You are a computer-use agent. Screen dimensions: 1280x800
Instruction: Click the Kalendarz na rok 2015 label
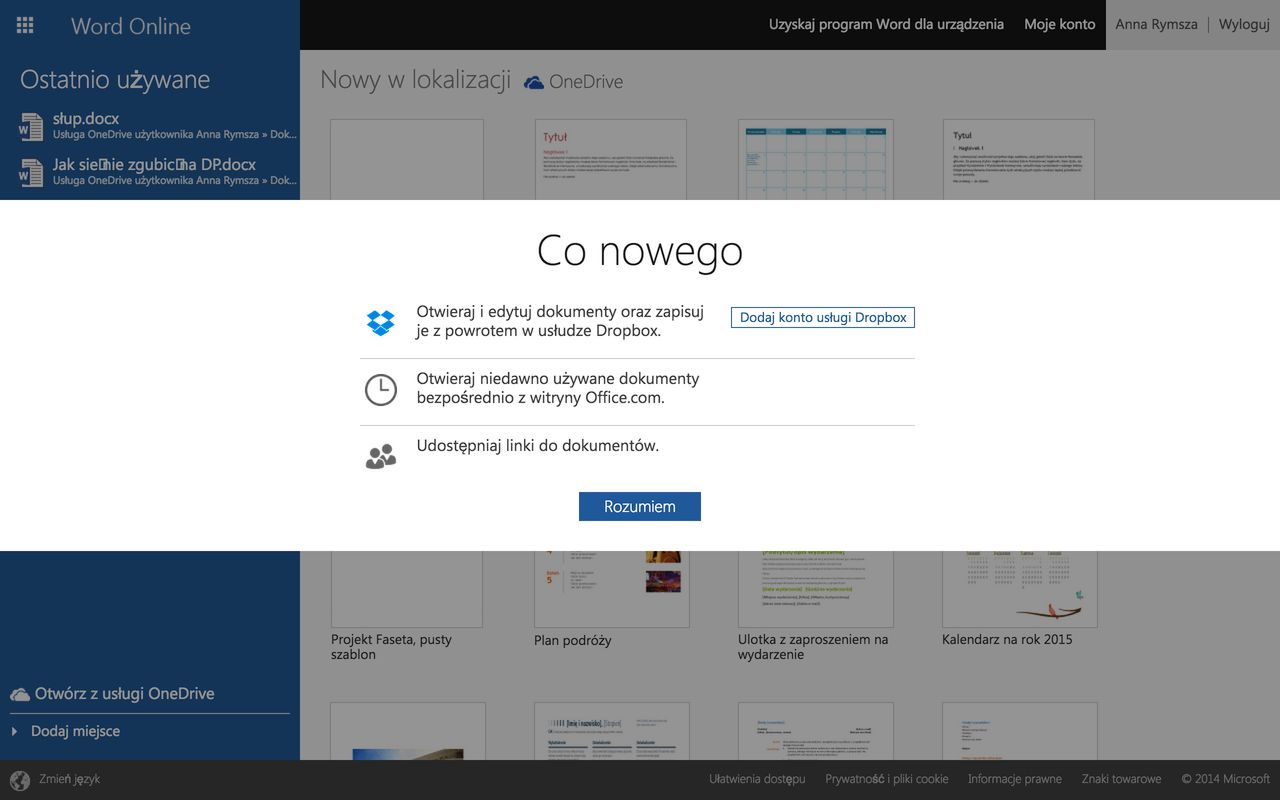coord(1007,639)
